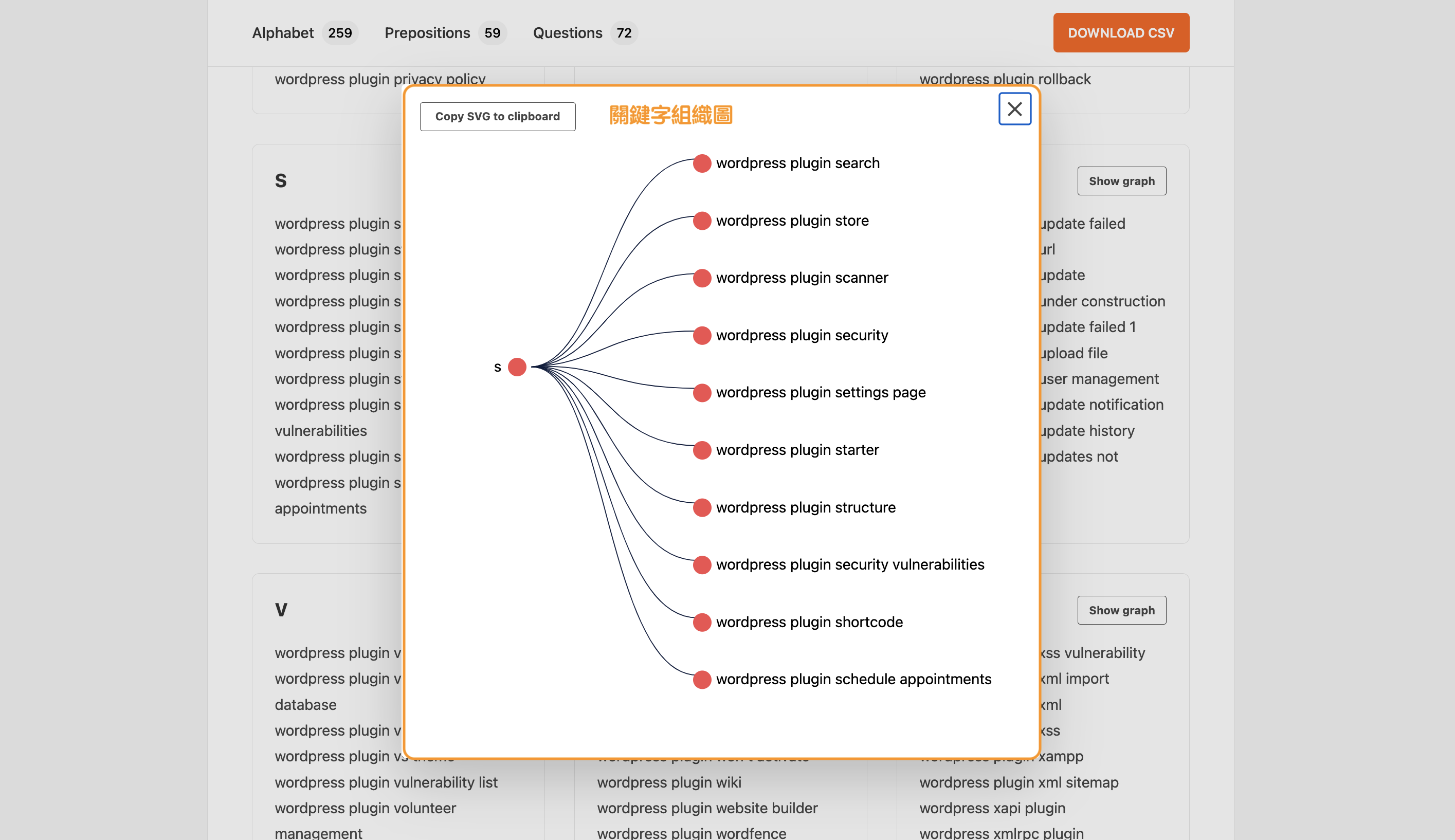Switch to the Alphabet tab
1455x840 pixels.
click(x=283, y=33)
